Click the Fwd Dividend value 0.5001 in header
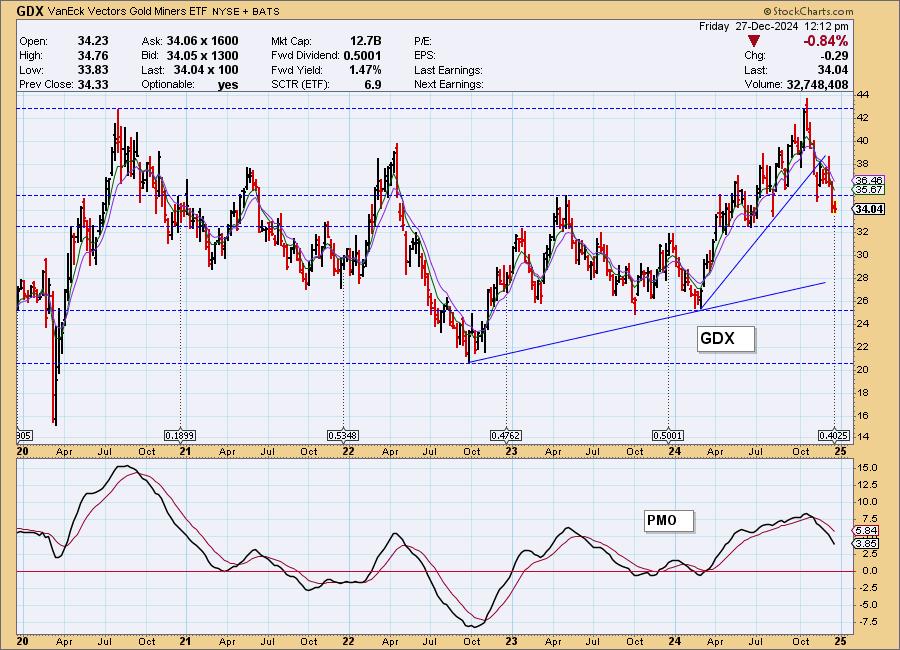Screen dimensions: 900x650 pos(363,55)
